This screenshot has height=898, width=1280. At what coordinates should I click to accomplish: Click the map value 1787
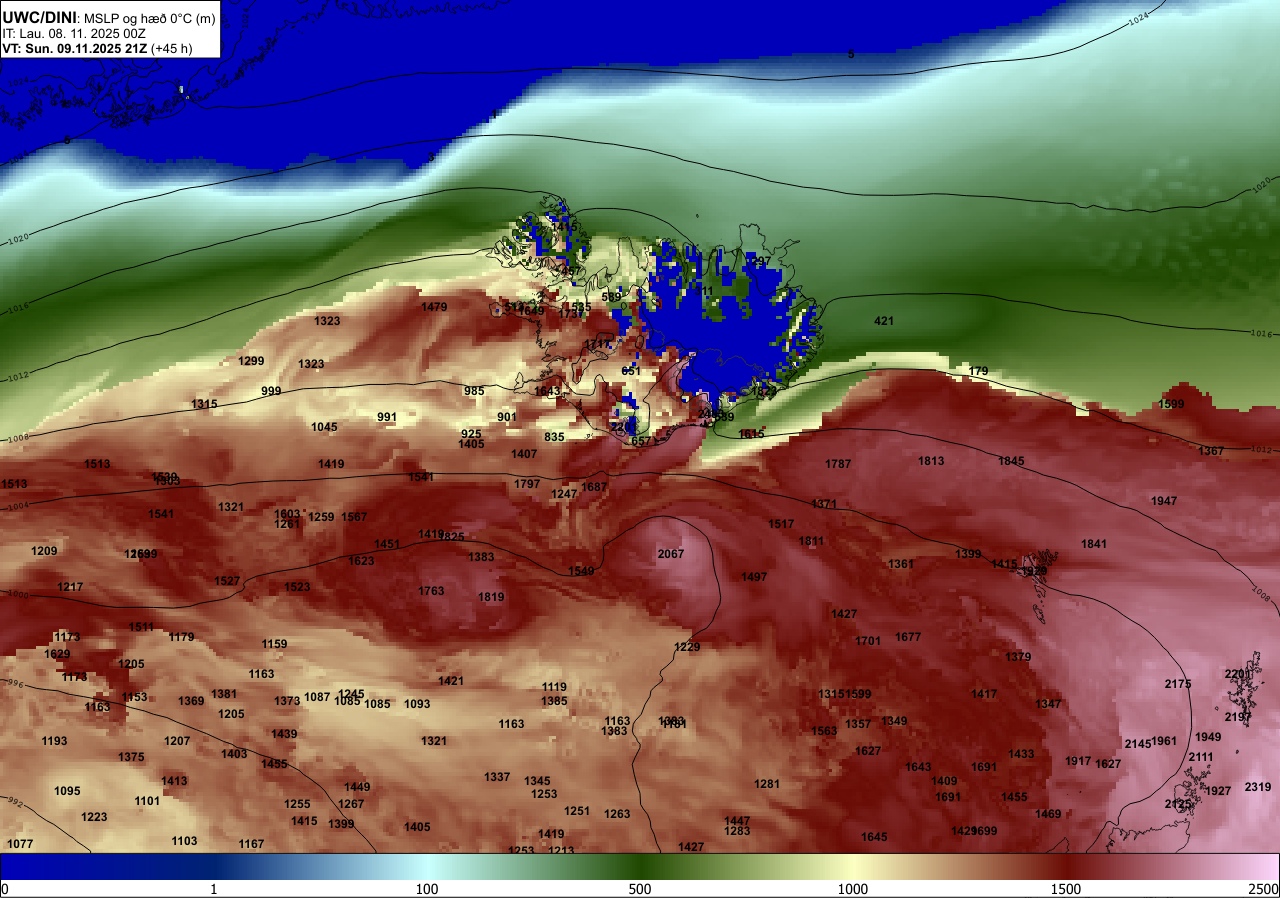838,464
